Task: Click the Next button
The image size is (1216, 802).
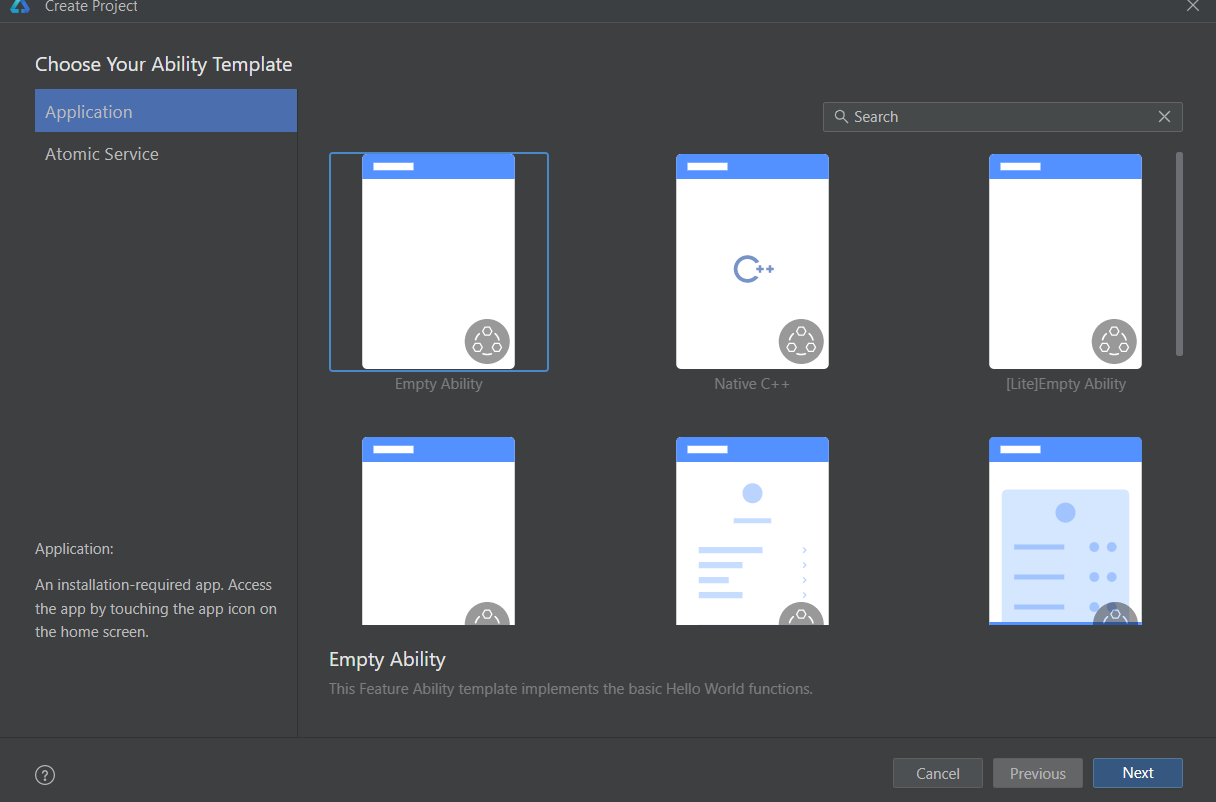Action: 1138,773
